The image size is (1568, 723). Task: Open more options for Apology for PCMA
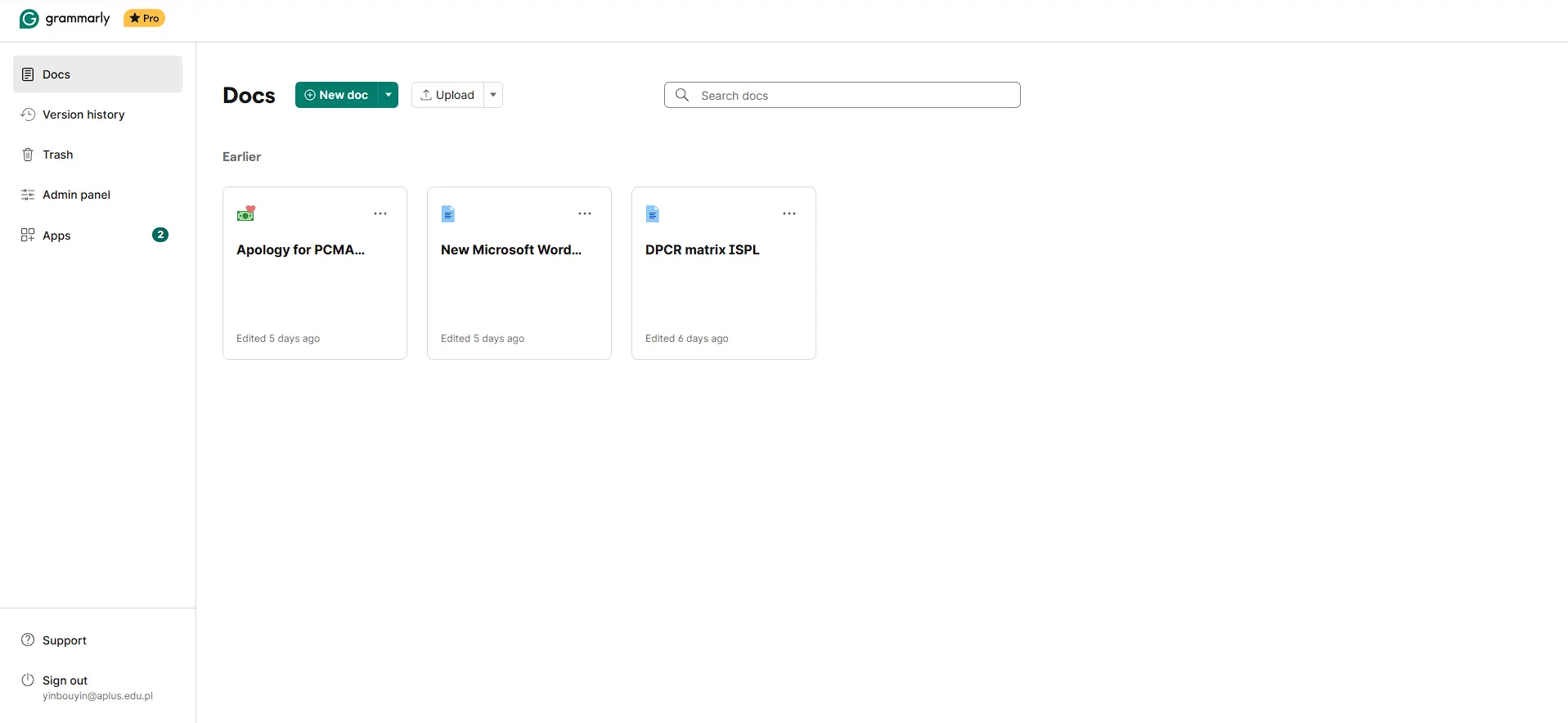click(380, 213)
